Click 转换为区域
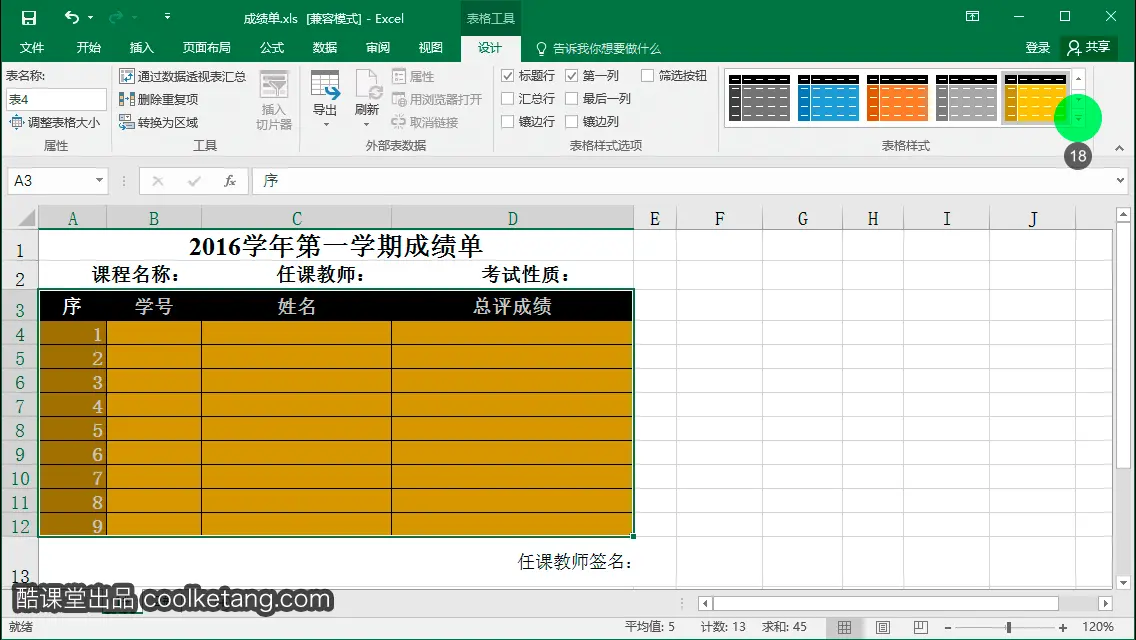 159,122
